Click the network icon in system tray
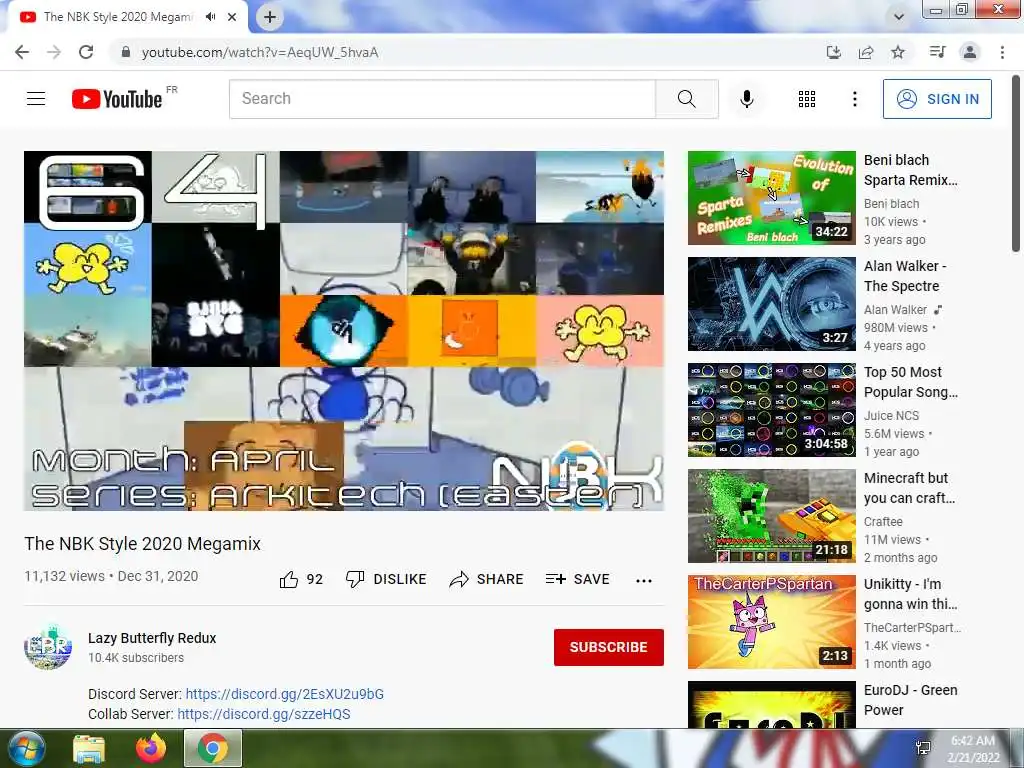1024x768 pixels. (923, 748)
